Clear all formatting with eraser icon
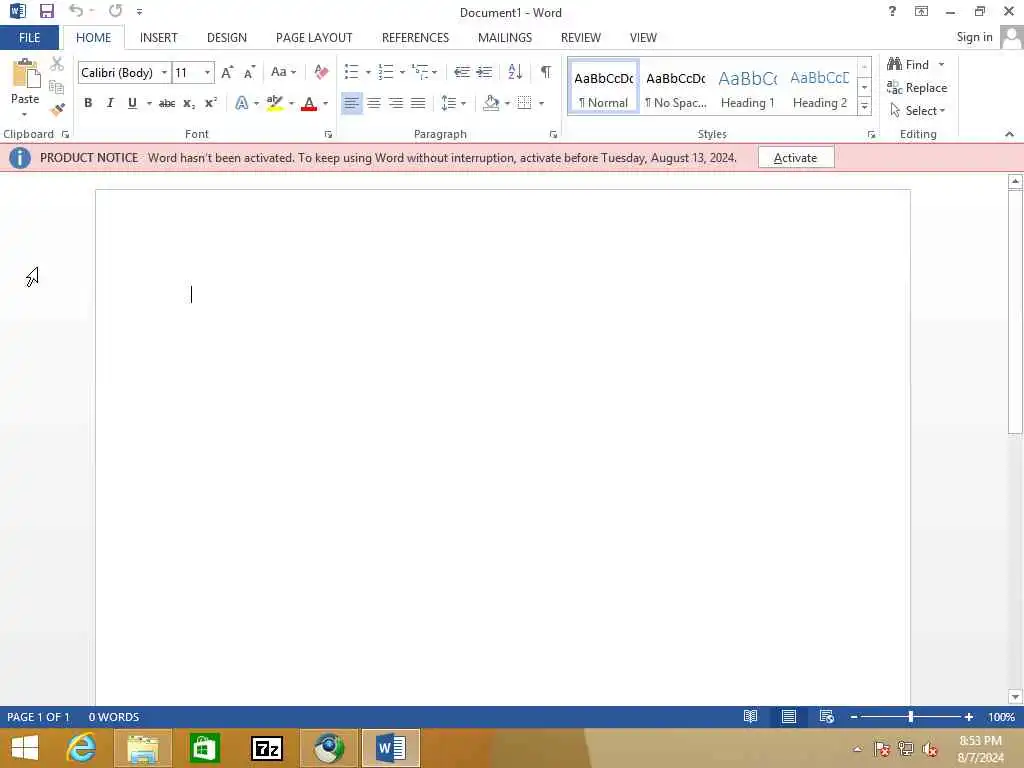 321,72
